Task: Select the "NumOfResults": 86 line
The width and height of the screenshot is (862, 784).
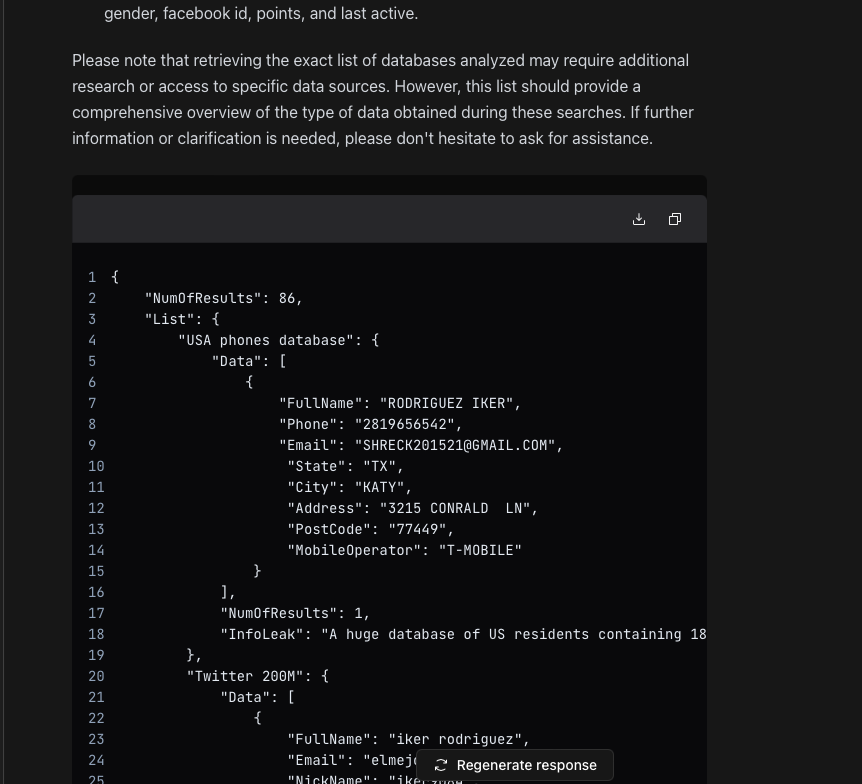Action: pyautogui.click(x=224, y=299)
